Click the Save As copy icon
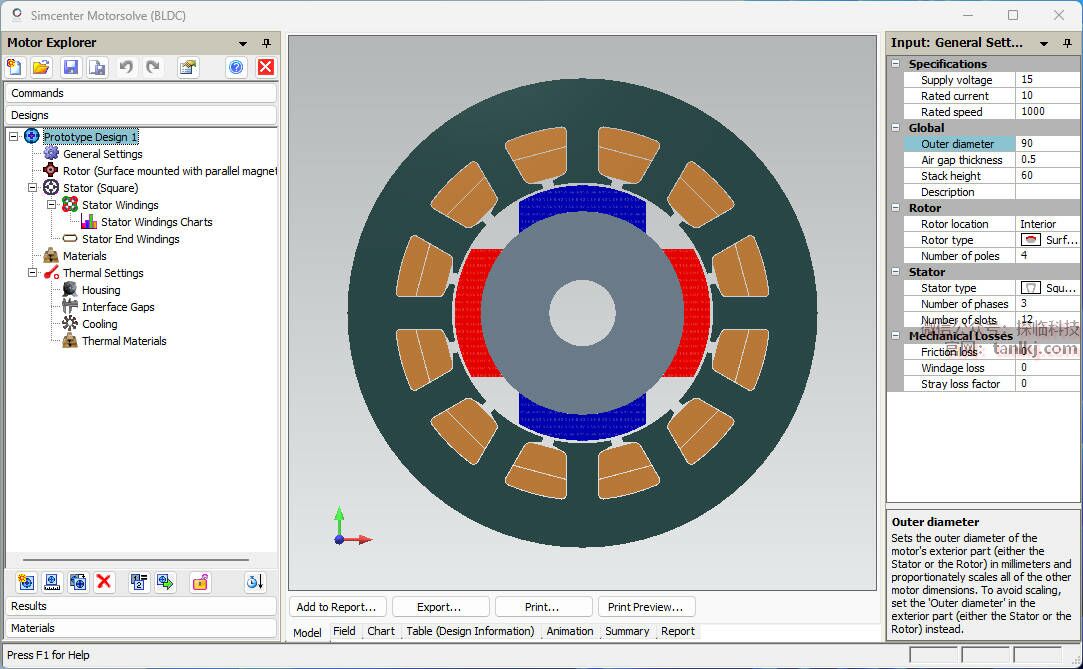The height and width of the screenshot is (669, 1083). pyautogui.click(x=97, y=67)
